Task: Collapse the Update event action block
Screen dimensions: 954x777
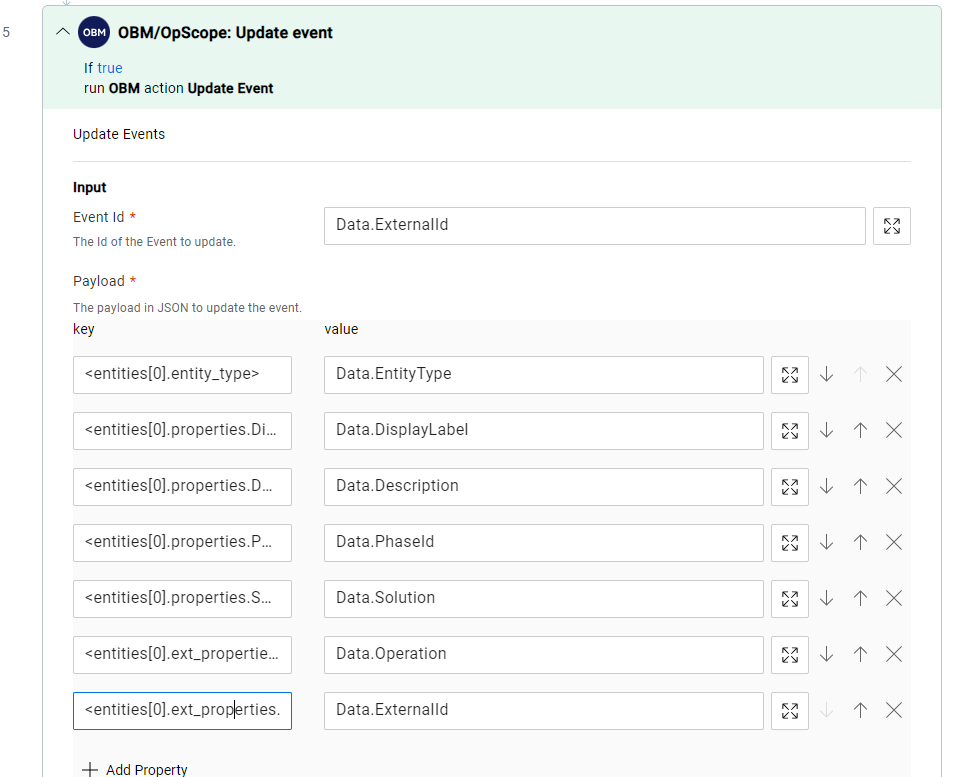Action: click(63, 31)
